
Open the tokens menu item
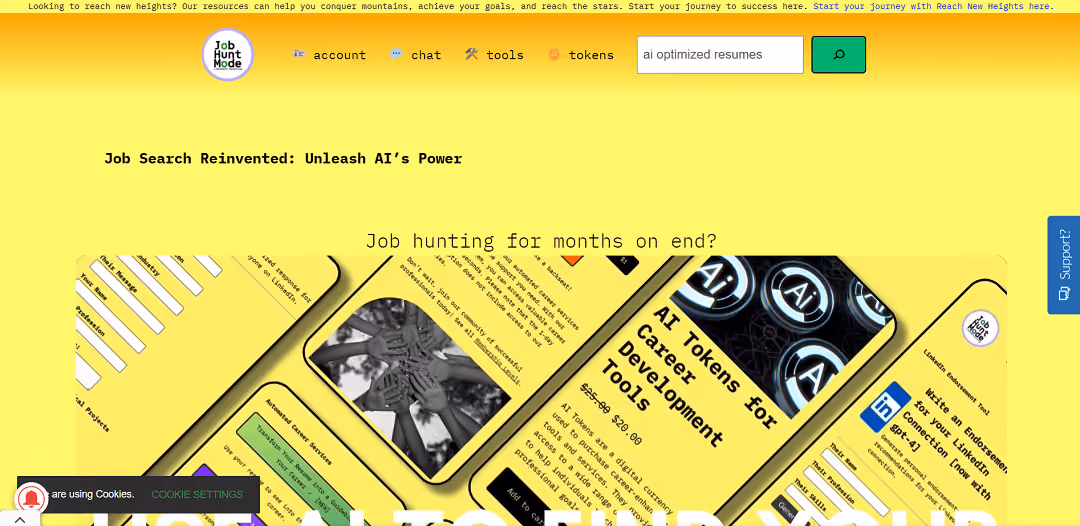581,55
